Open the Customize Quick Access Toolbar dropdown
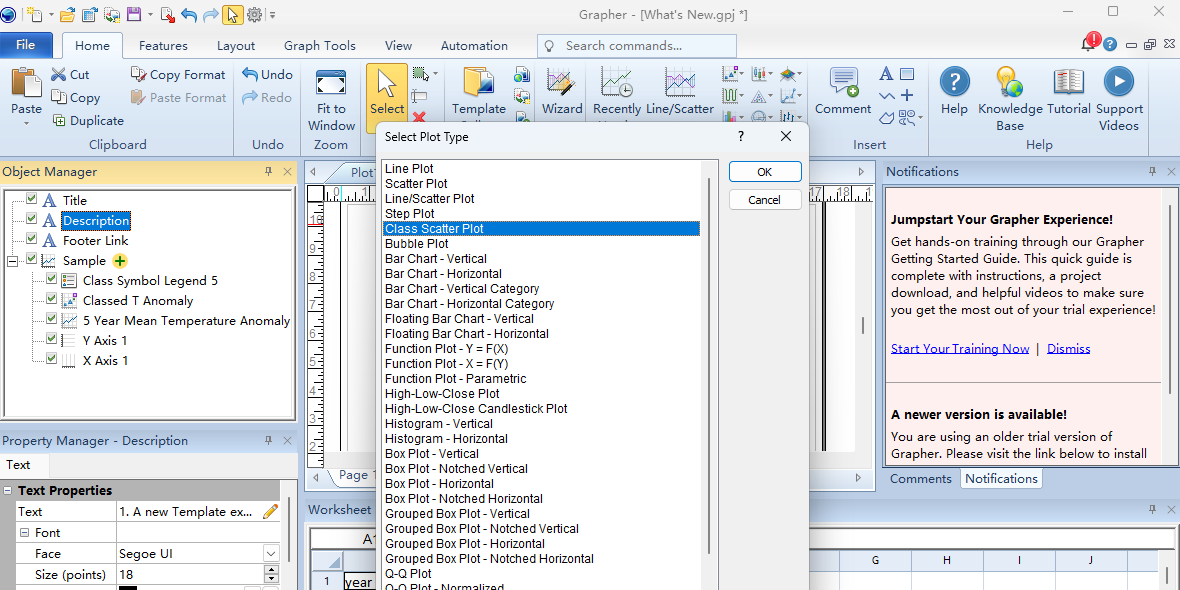 272,14
